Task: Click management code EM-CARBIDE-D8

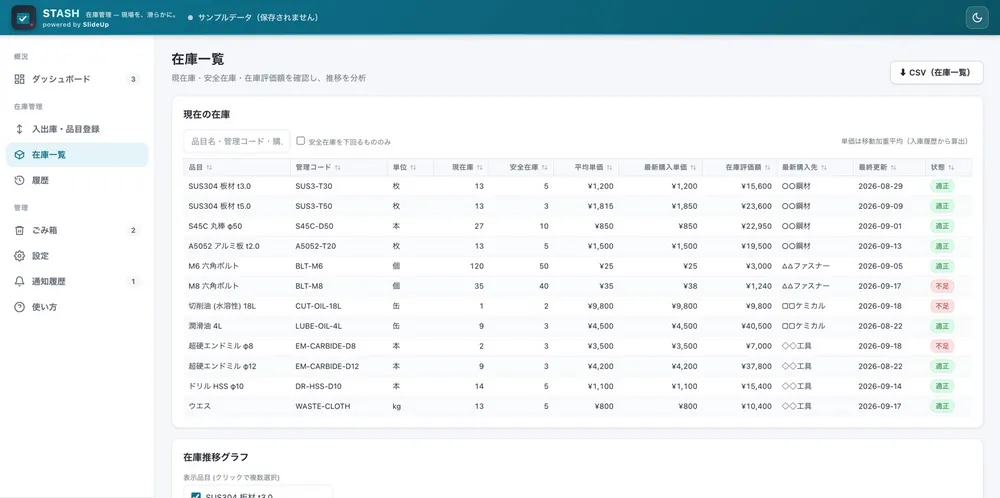Action: 325,346
